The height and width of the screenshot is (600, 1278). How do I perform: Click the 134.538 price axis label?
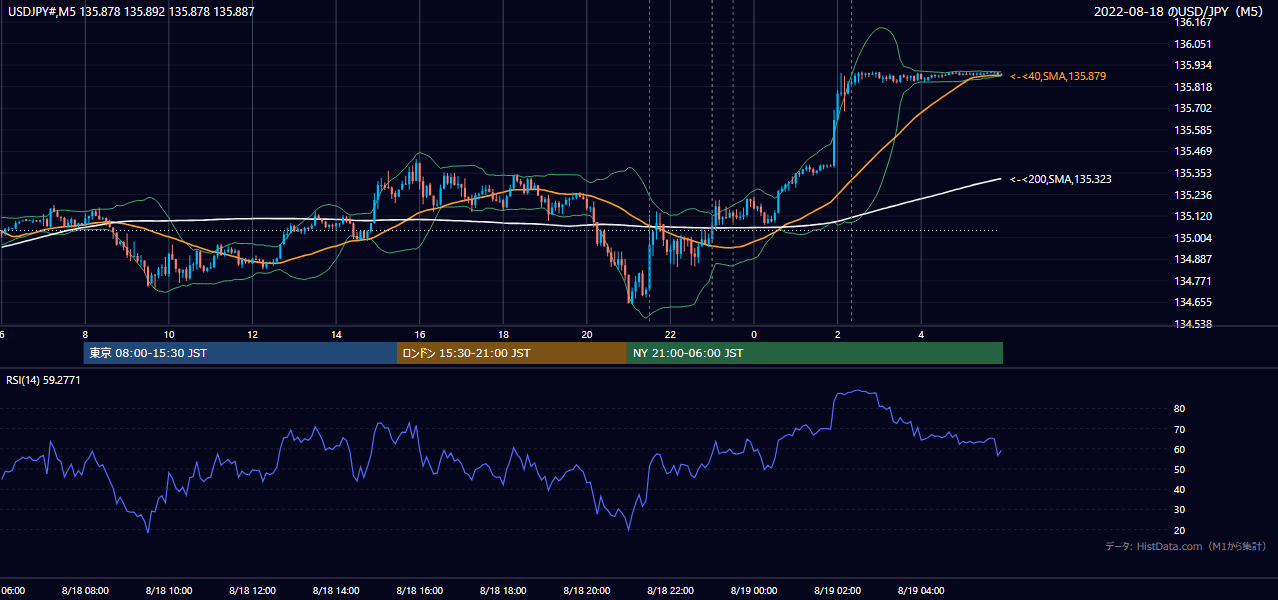coord(1192,324)
